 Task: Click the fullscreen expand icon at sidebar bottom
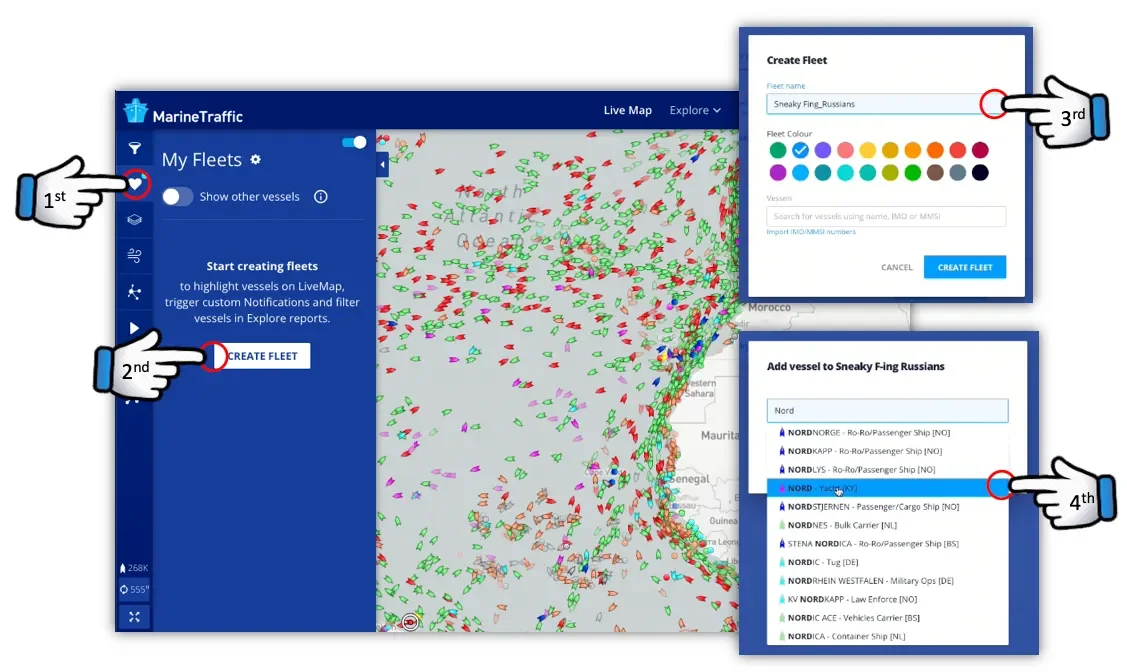(134, 617)
